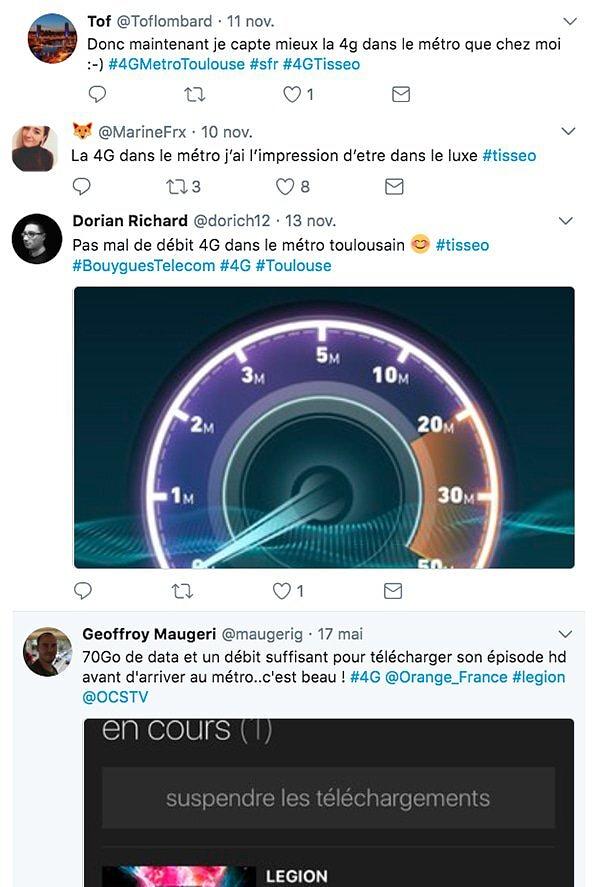
Task: Reply to Tof's 4G metro tweet
Action: [97, 94]
